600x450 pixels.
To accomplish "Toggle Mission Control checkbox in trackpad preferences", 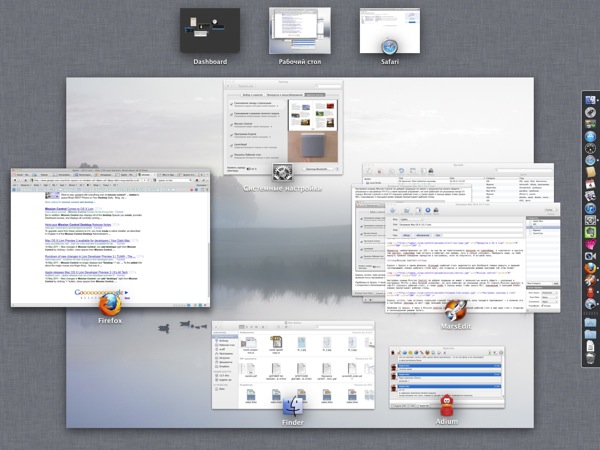I will [232, 125].
